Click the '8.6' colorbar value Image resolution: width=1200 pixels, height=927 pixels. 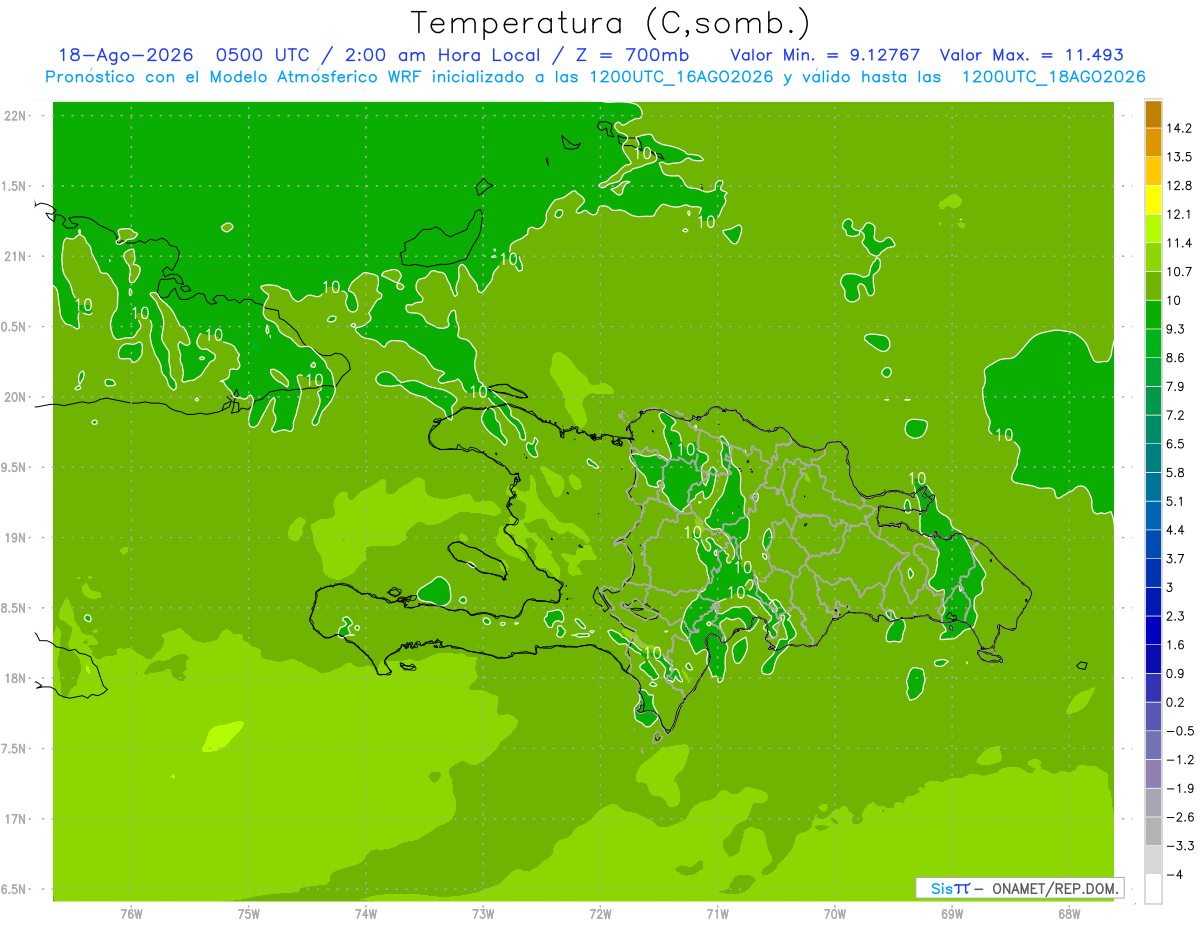1175,358
